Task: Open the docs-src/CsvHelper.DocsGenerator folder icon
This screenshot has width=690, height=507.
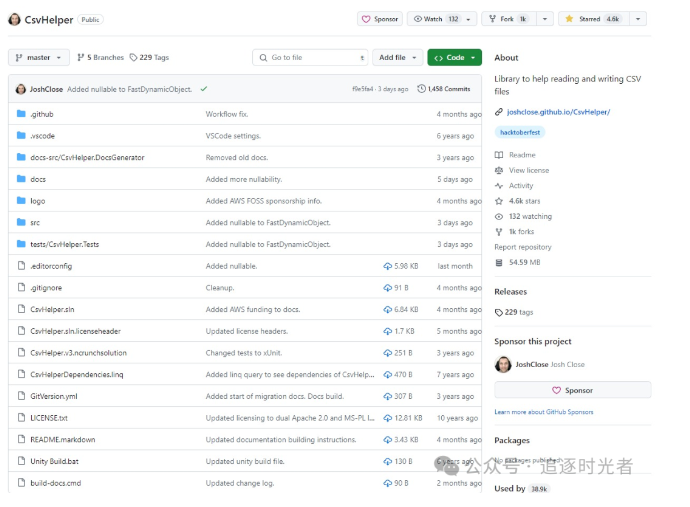Action: pos(21,157)
